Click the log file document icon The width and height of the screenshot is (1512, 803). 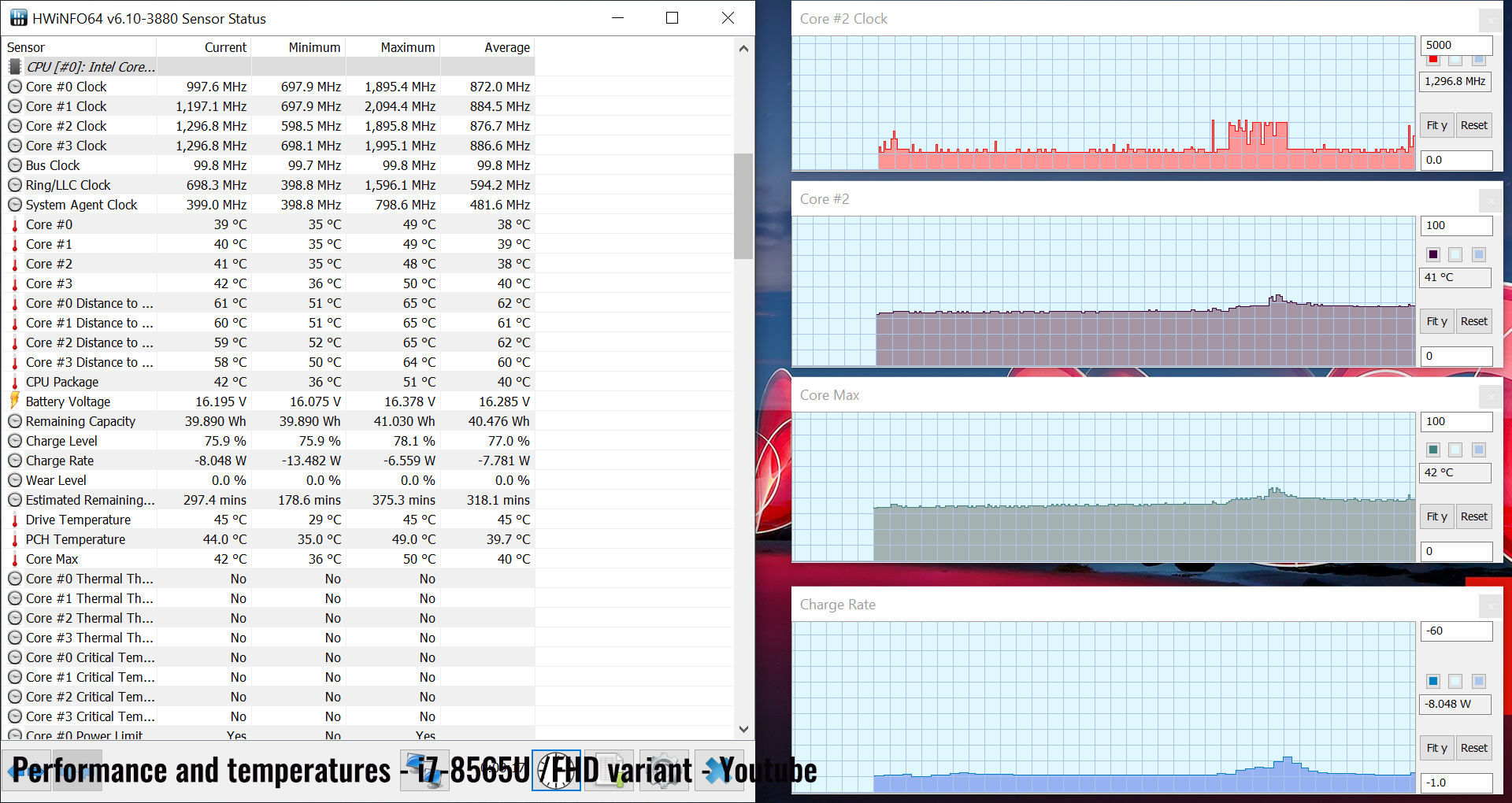(x=609, y=771)
